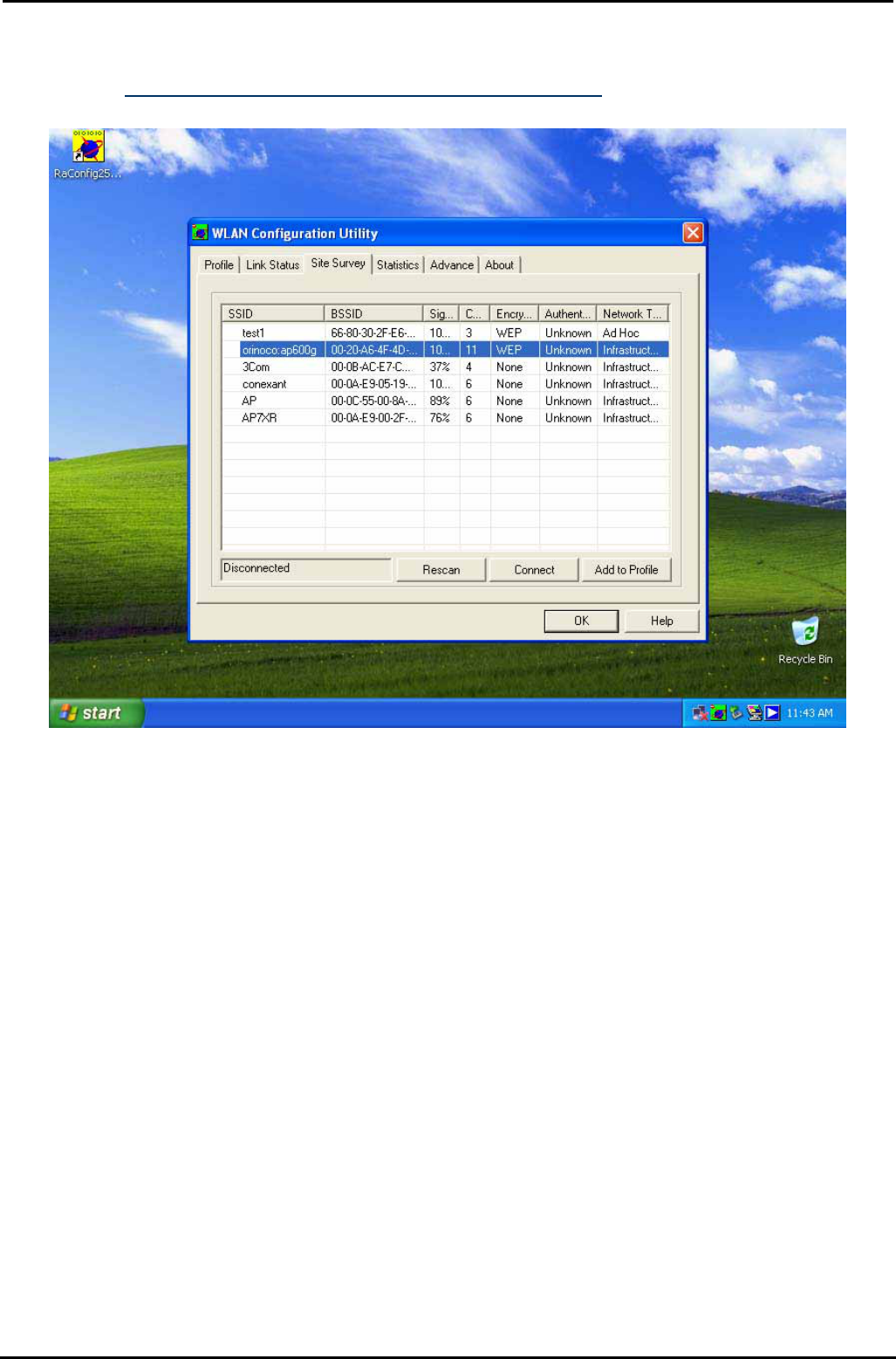Select the 3Com network row
The image size is (896, 1359).
pos(446,367)
